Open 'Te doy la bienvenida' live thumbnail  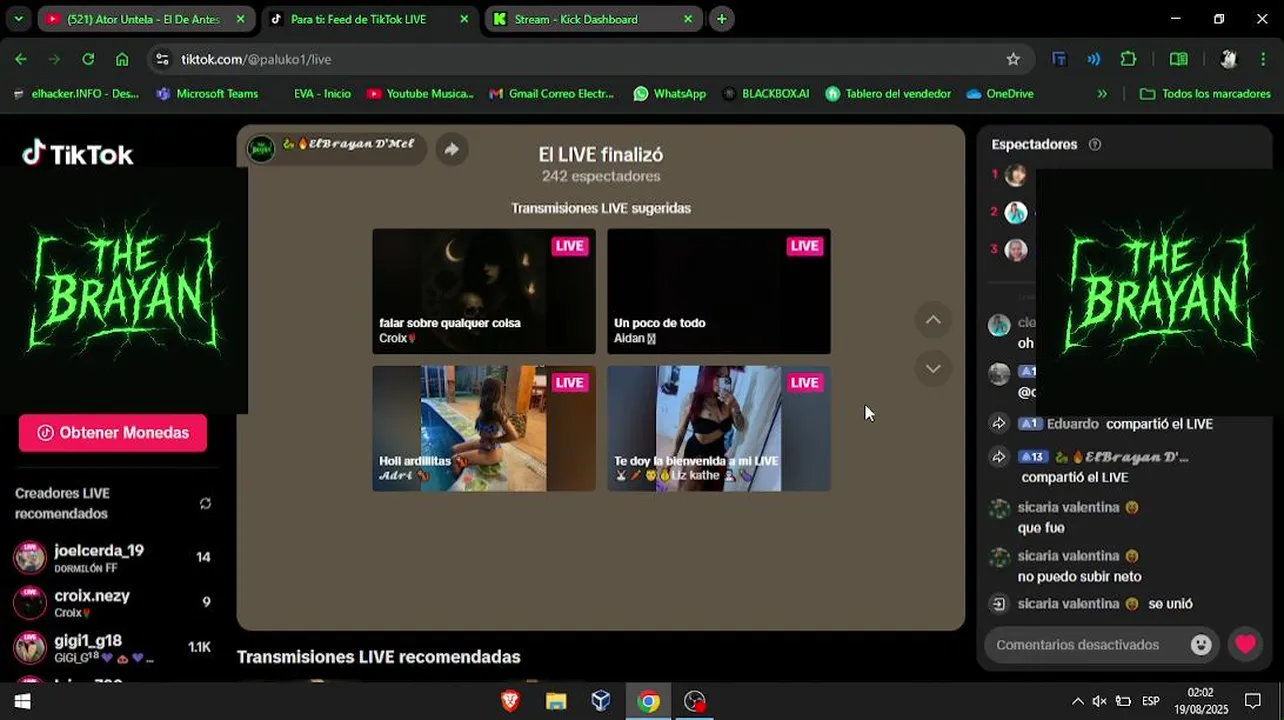719,428
